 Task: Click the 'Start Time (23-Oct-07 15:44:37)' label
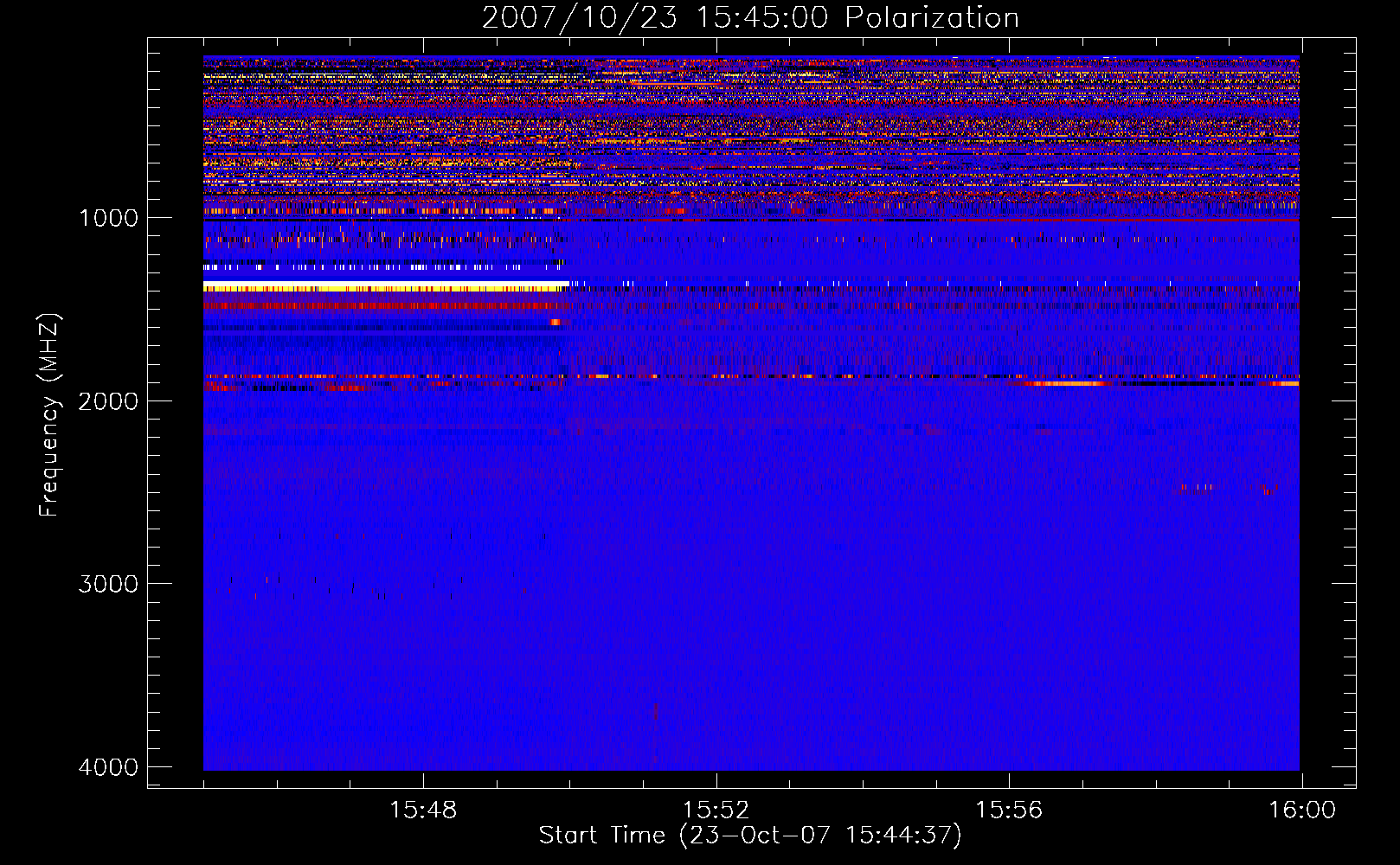tap(750, 836)
